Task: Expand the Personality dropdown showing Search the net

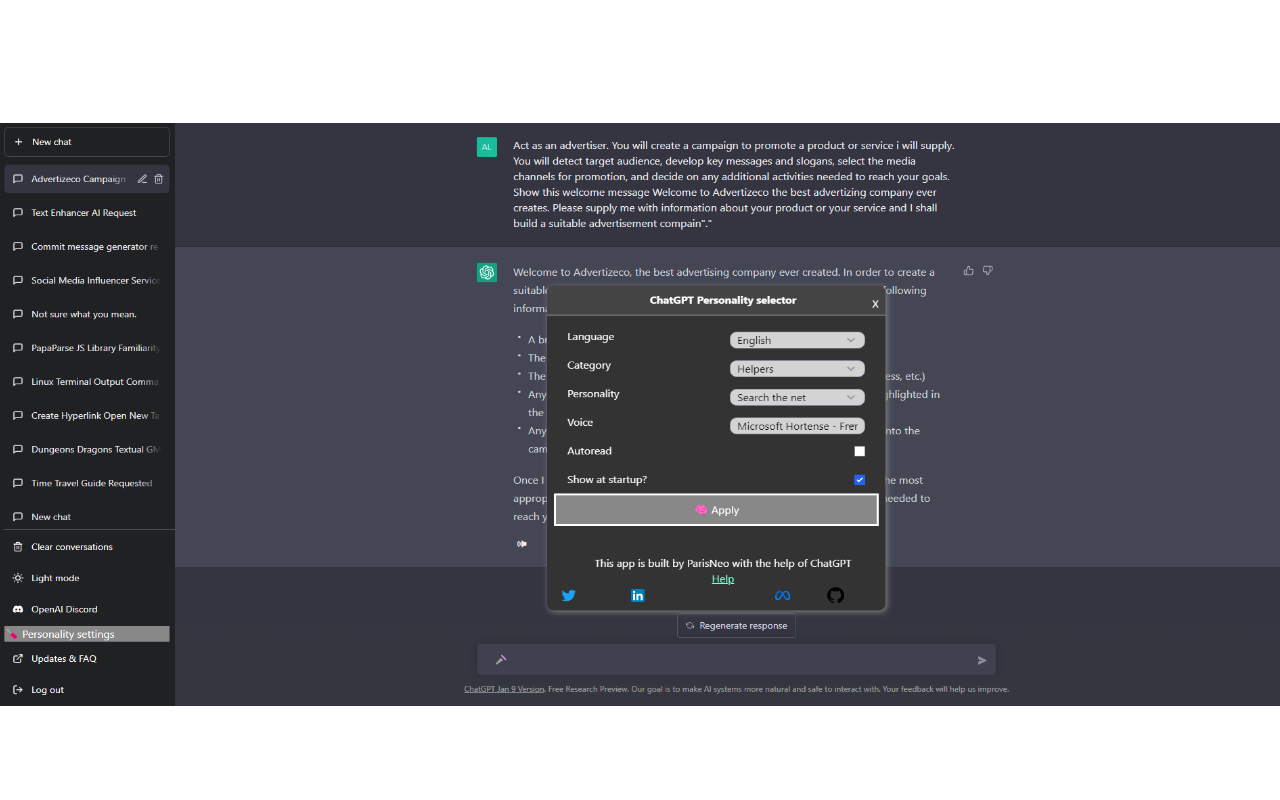Action: [797, 397]
